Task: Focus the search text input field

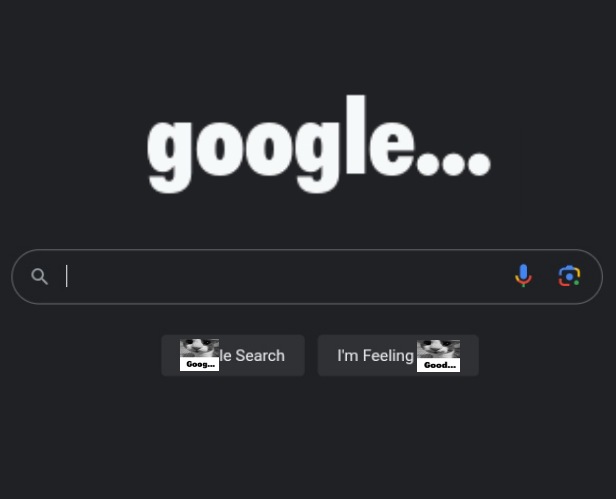Action: tap(287, 276)
